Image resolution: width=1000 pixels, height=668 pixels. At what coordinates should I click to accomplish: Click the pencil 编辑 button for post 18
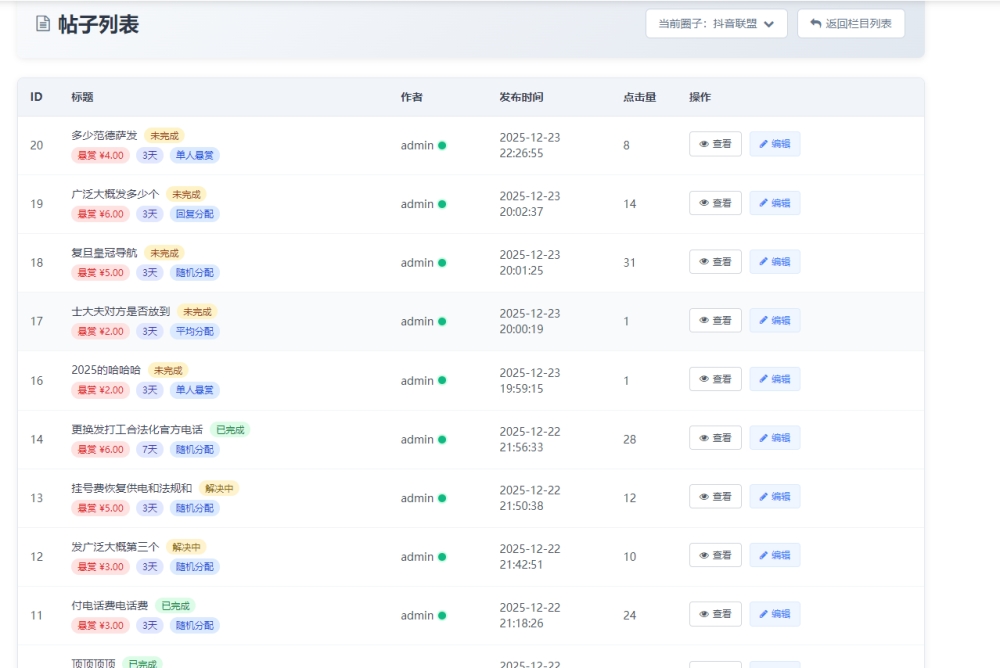tap(774, 262)
